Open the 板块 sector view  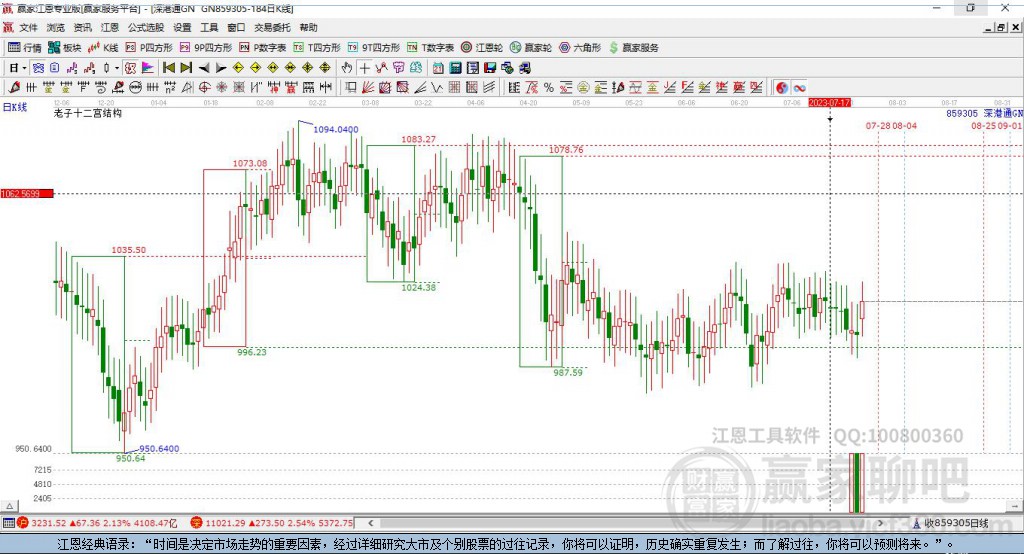point(65,48)
